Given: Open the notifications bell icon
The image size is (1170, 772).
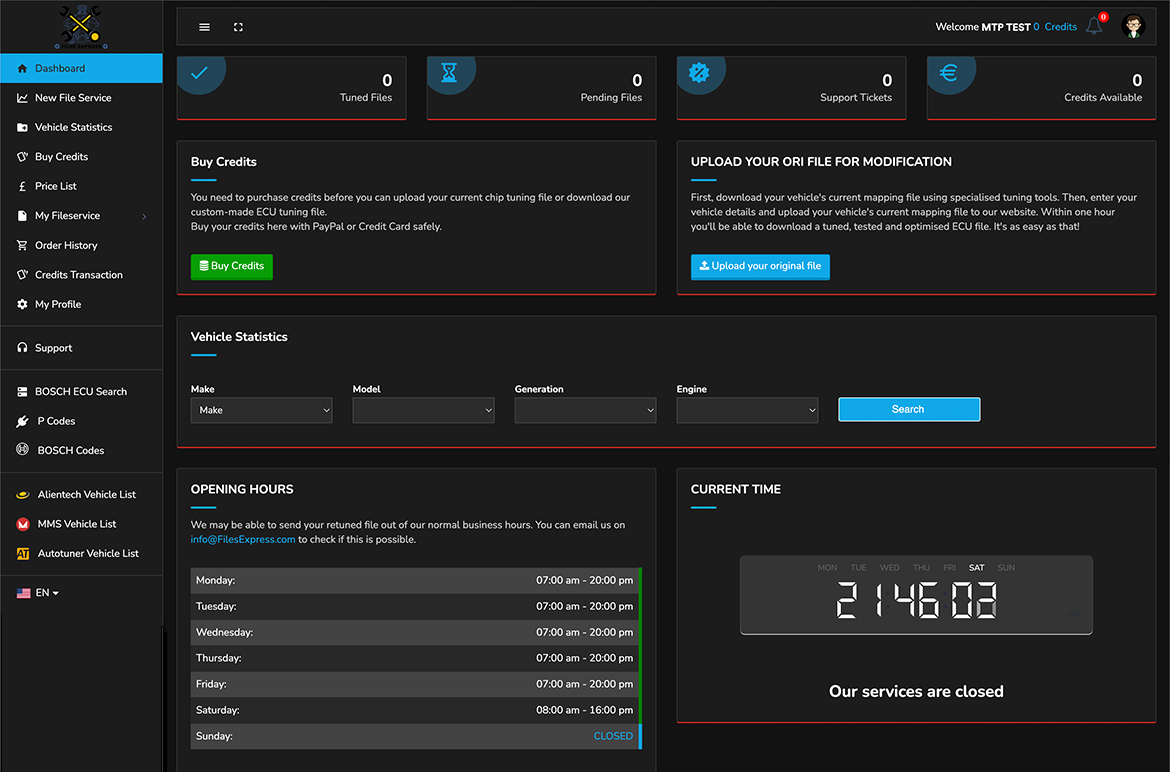Looking at the screenshot, I should (x=1094, y=27).
